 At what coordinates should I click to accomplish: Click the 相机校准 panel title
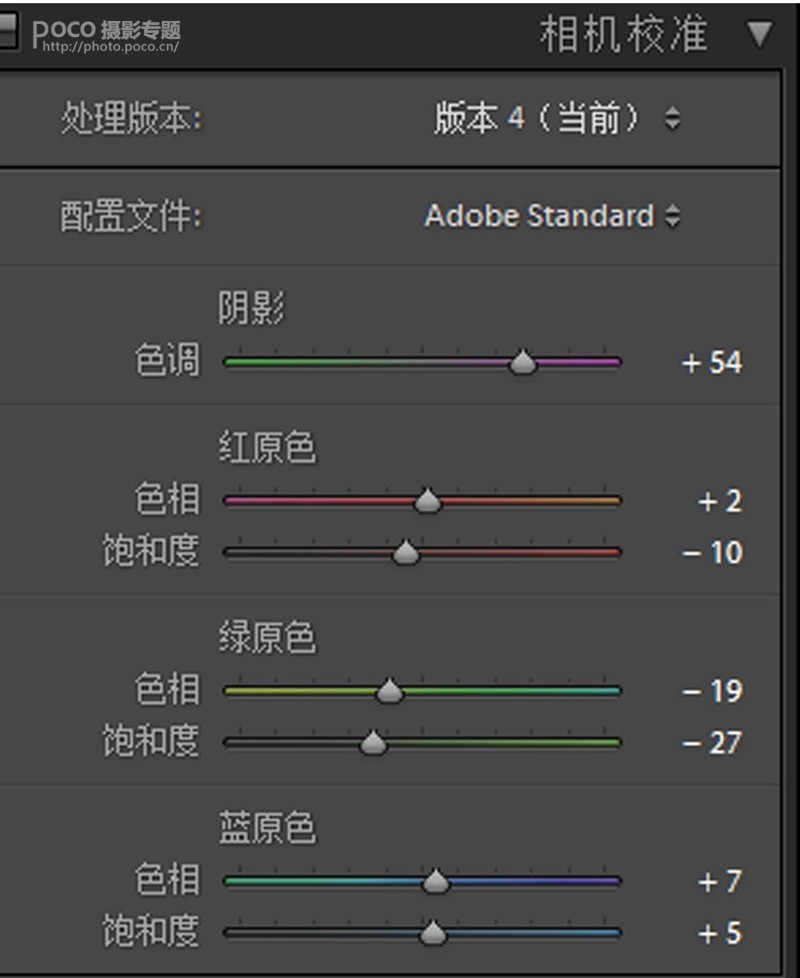tap(623, 34)
